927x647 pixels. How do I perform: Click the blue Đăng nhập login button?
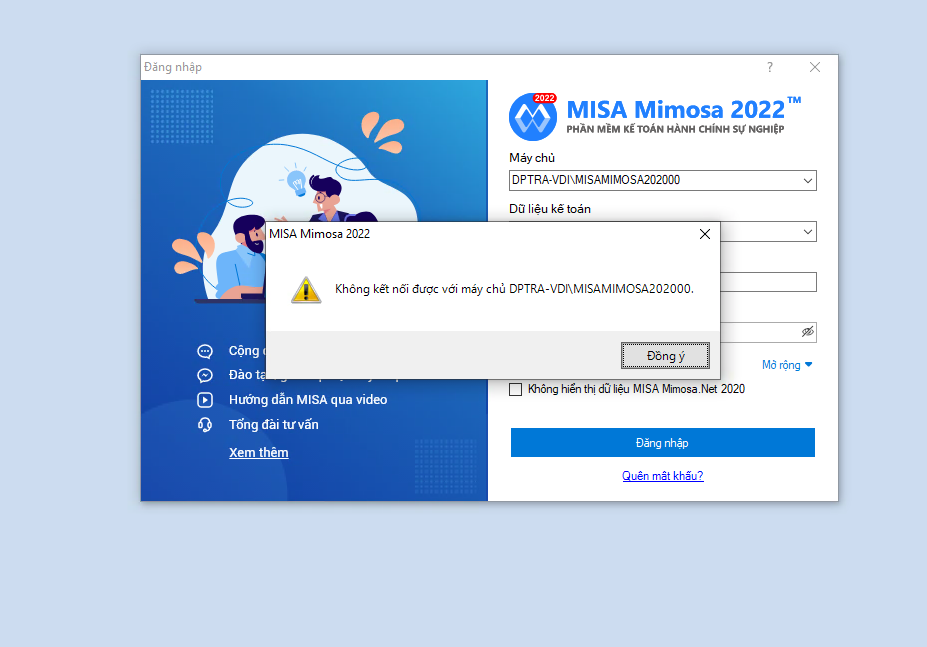point(663,442)
